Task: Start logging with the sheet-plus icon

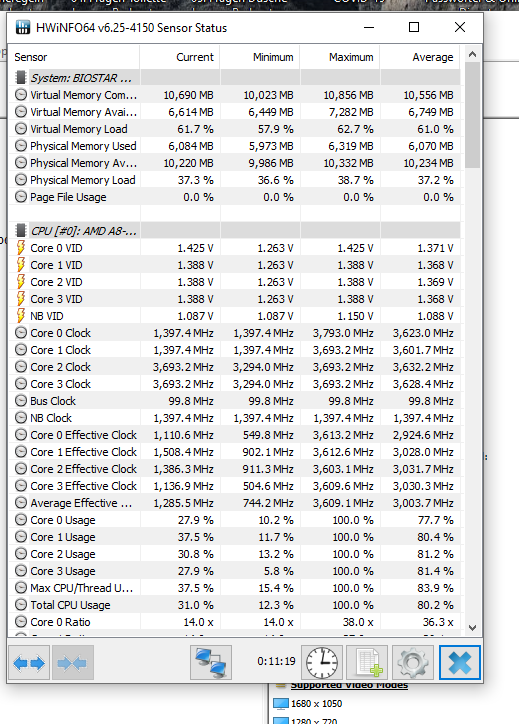Action: point(367,663)
